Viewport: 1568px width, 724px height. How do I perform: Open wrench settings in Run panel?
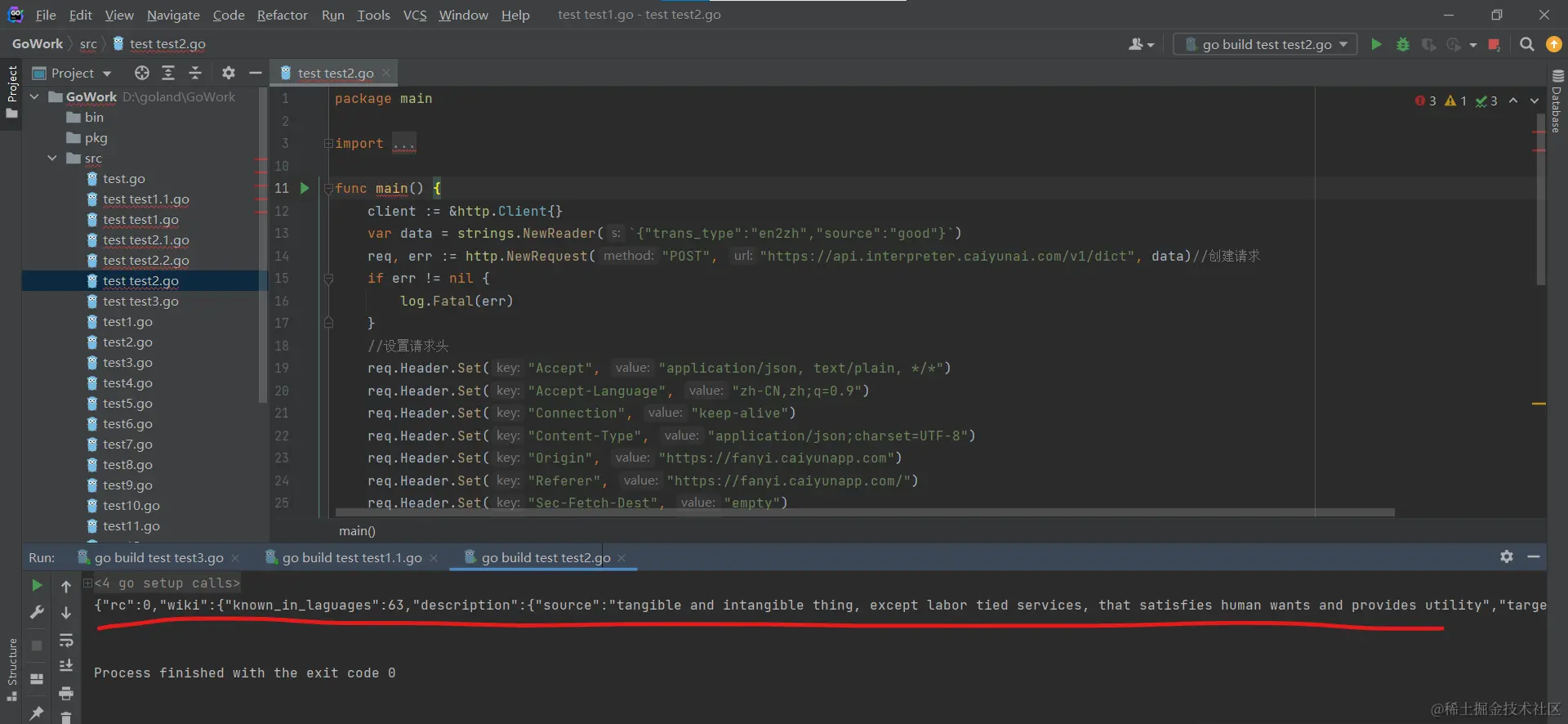coord(37,612)
